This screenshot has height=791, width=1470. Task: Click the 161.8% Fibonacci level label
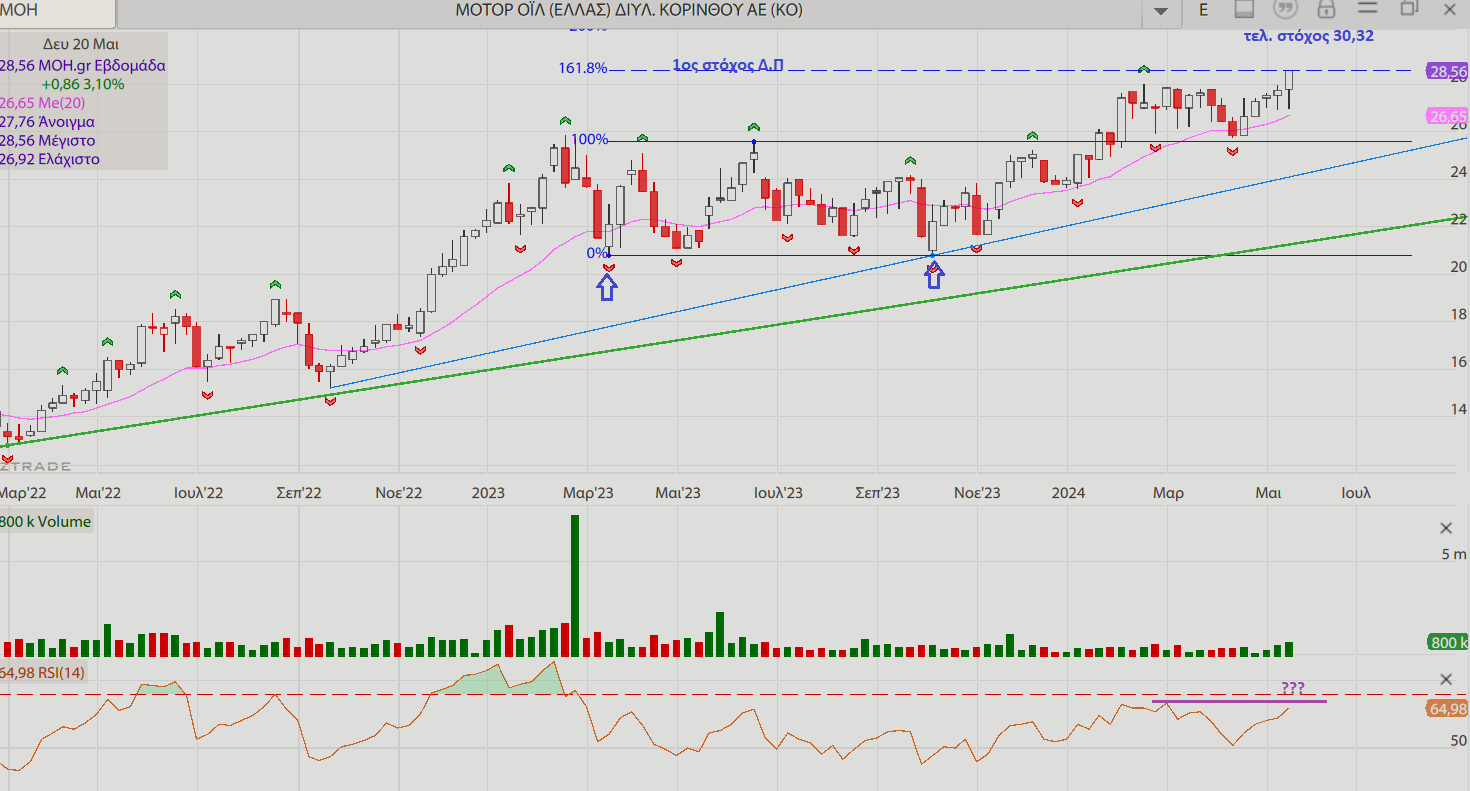point(583,68)
